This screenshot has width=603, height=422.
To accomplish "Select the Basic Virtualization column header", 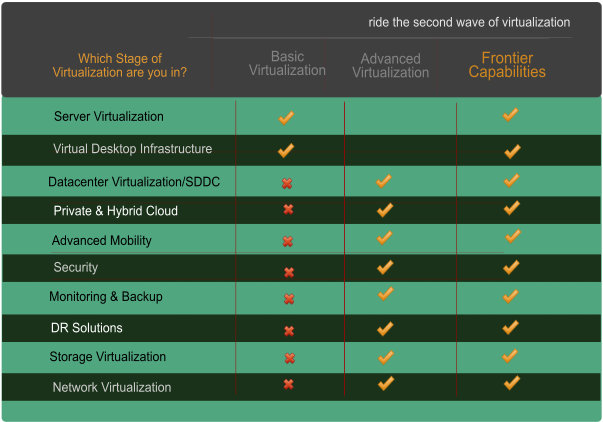I will pos(287,63).
